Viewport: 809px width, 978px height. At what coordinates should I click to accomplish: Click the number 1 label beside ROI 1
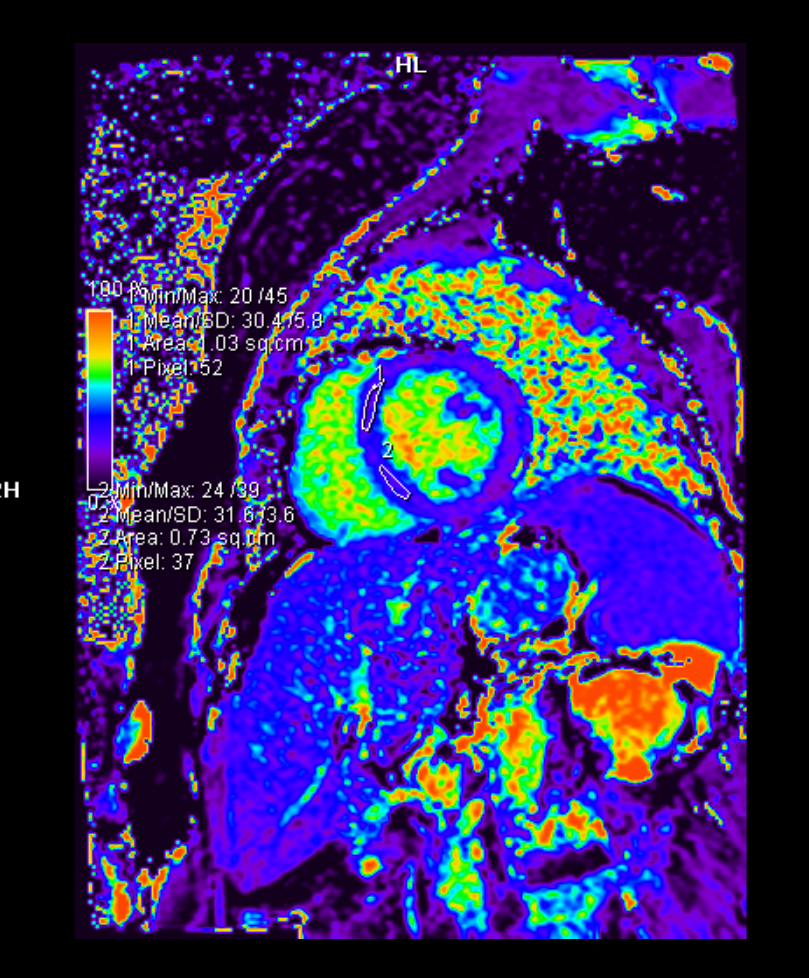(379, 373)
